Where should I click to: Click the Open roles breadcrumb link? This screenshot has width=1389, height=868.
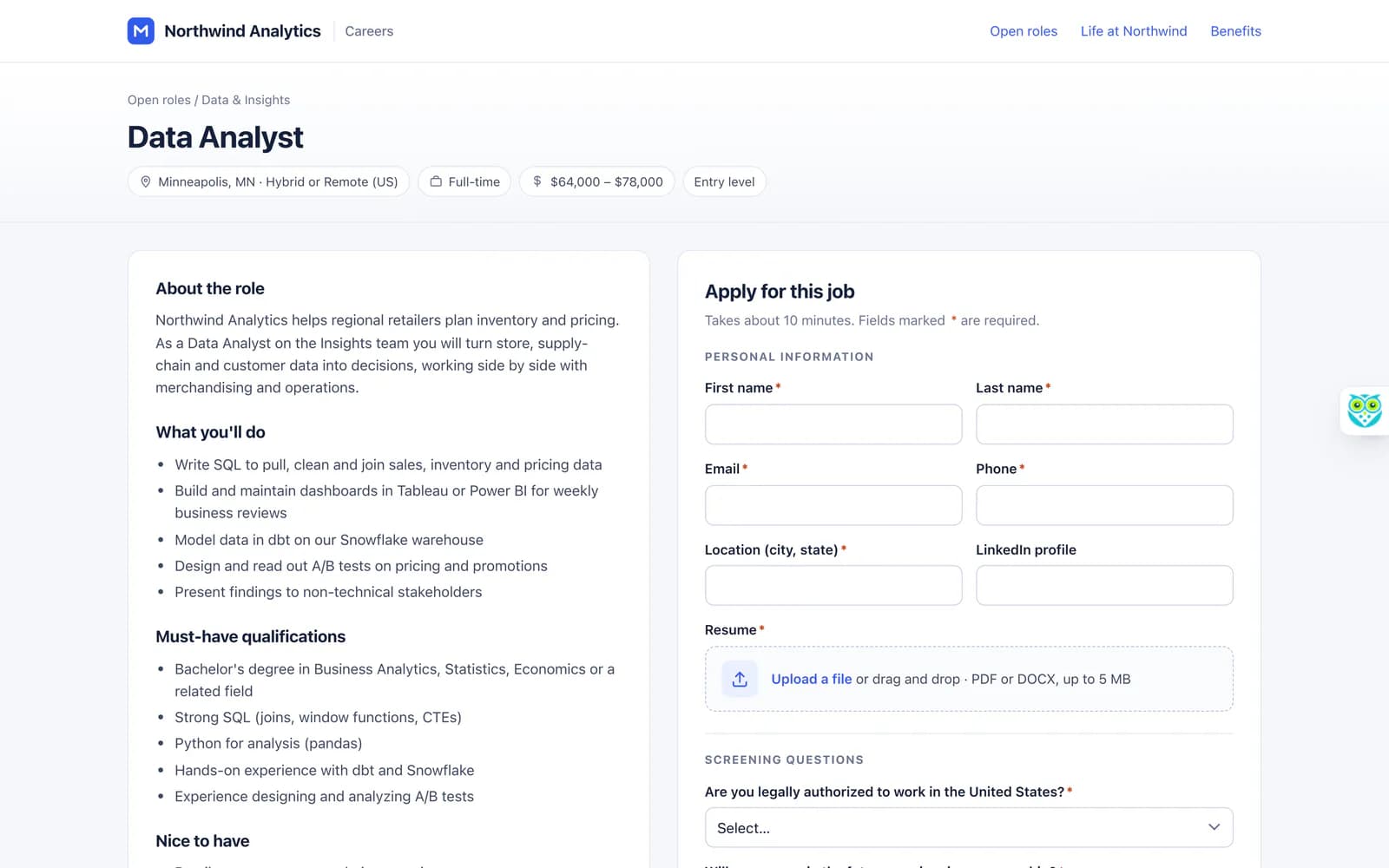pyautogui.click(x=159, y=100)
